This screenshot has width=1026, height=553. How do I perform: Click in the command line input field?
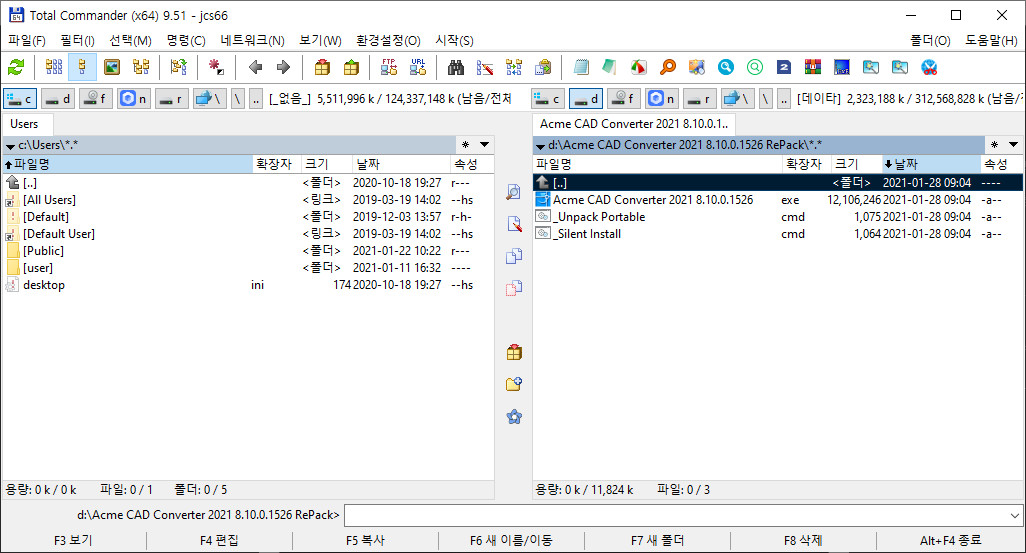[x=676, y=516]
